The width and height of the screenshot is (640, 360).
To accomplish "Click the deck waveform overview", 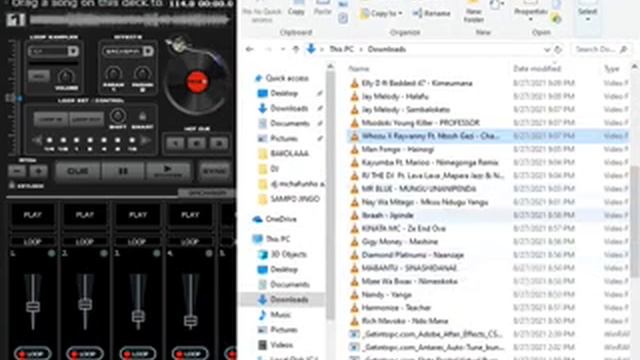I will click(130, 20).
